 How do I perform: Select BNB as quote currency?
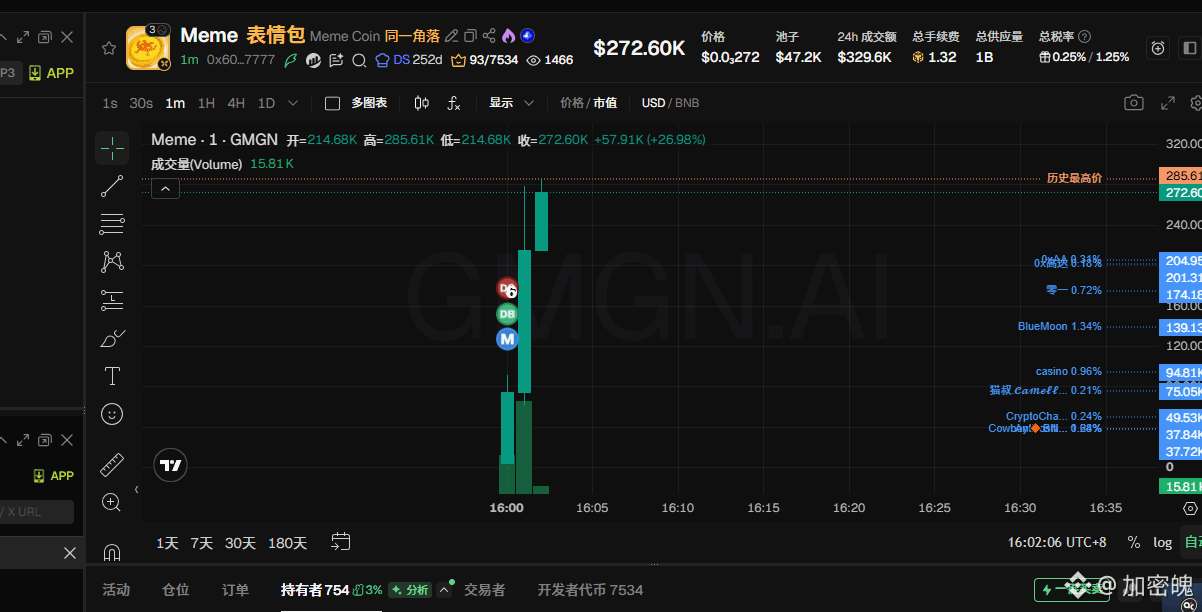[687, 103]
